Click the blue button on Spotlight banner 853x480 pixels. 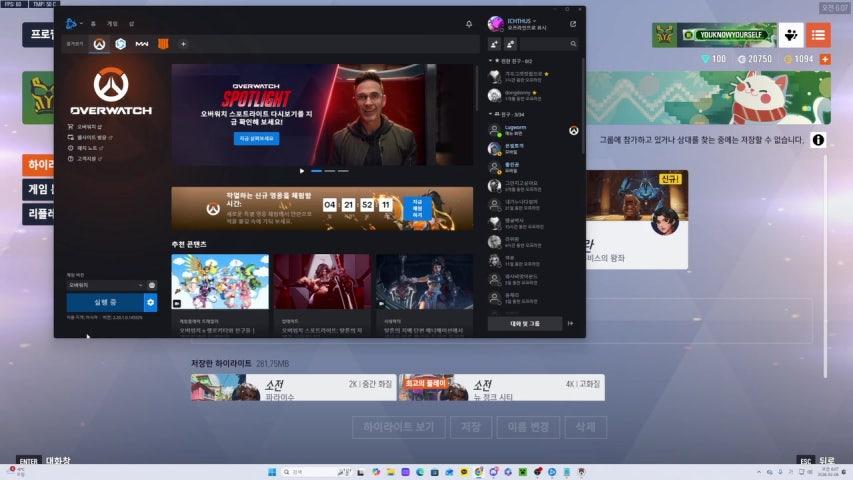257,139
